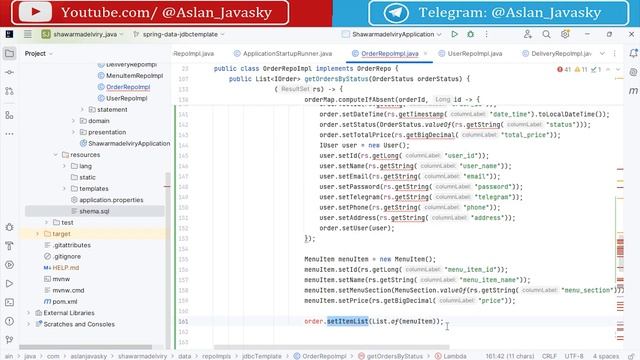Open application.properties file in tree
The width and height of the screenshot is (640, 360).
click(111, 200)
